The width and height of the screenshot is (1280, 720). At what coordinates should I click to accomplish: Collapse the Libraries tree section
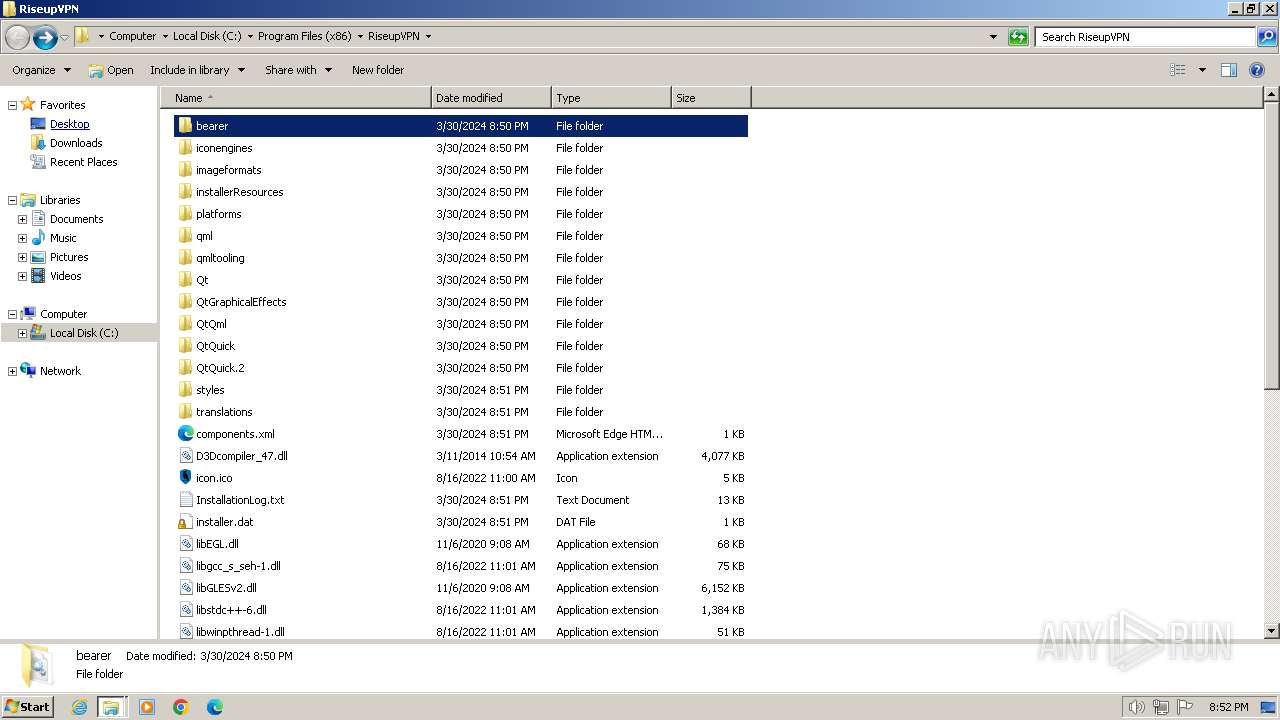click(x=12, y=200)
